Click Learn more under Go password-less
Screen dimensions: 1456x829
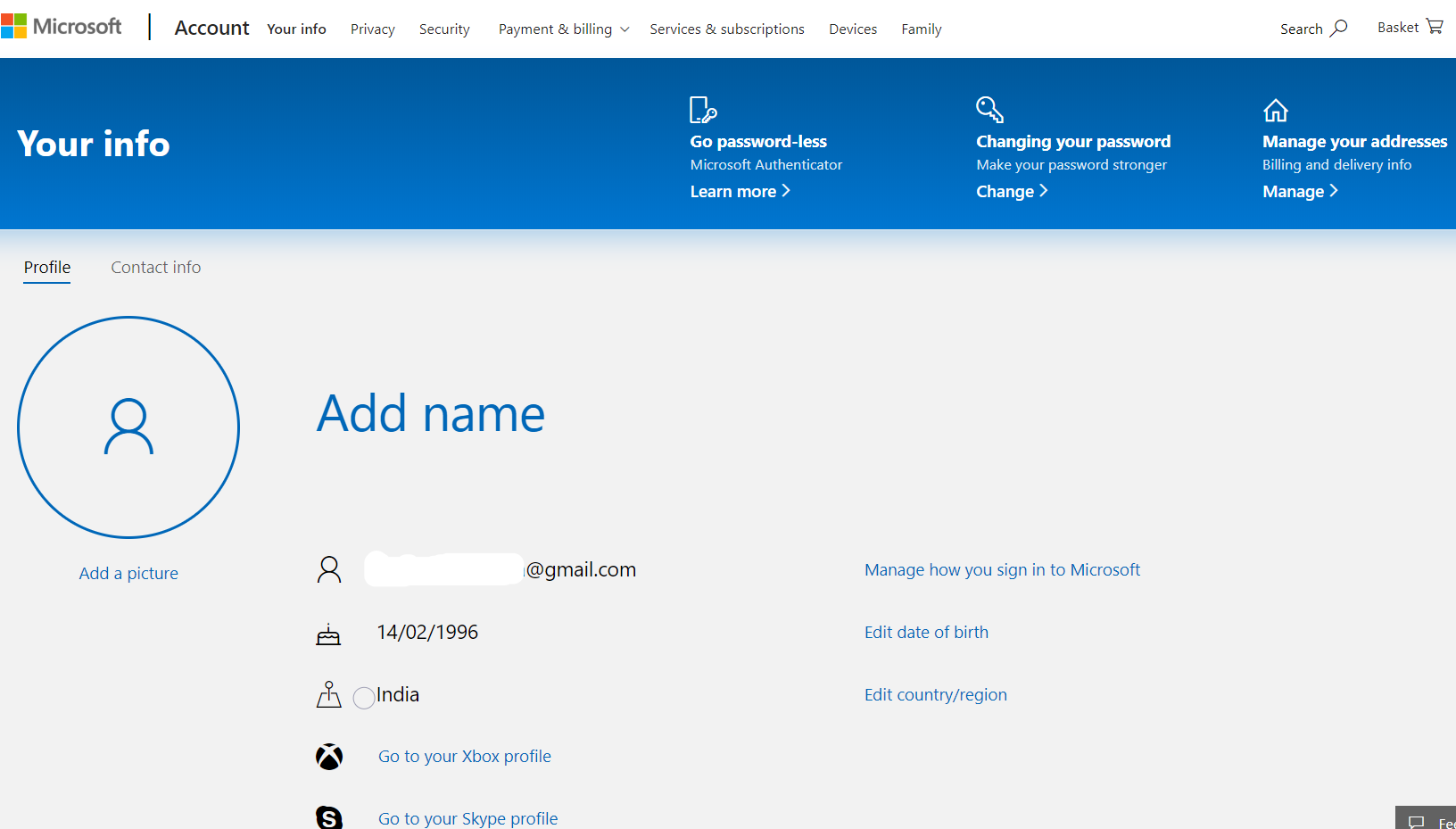740,191
